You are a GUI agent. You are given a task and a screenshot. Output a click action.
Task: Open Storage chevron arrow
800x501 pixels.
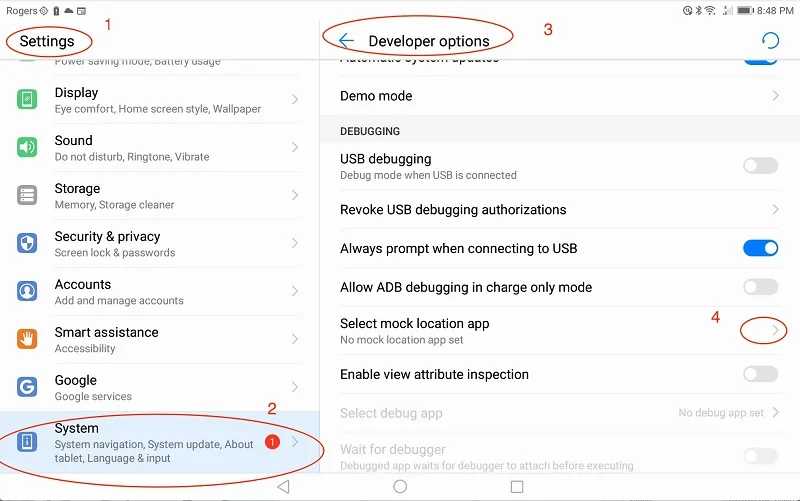tap(295, 195)
